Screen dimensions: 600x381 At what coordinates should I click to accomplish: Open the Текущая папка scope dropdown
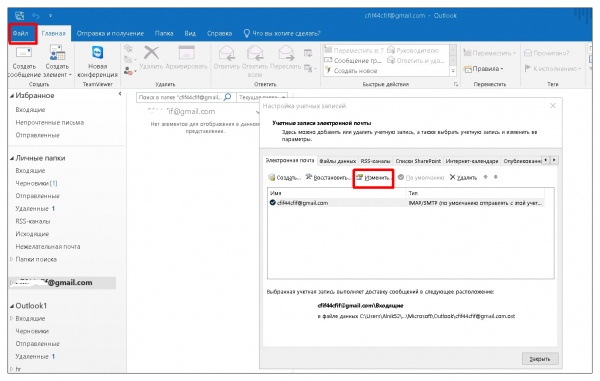(262, 98)
